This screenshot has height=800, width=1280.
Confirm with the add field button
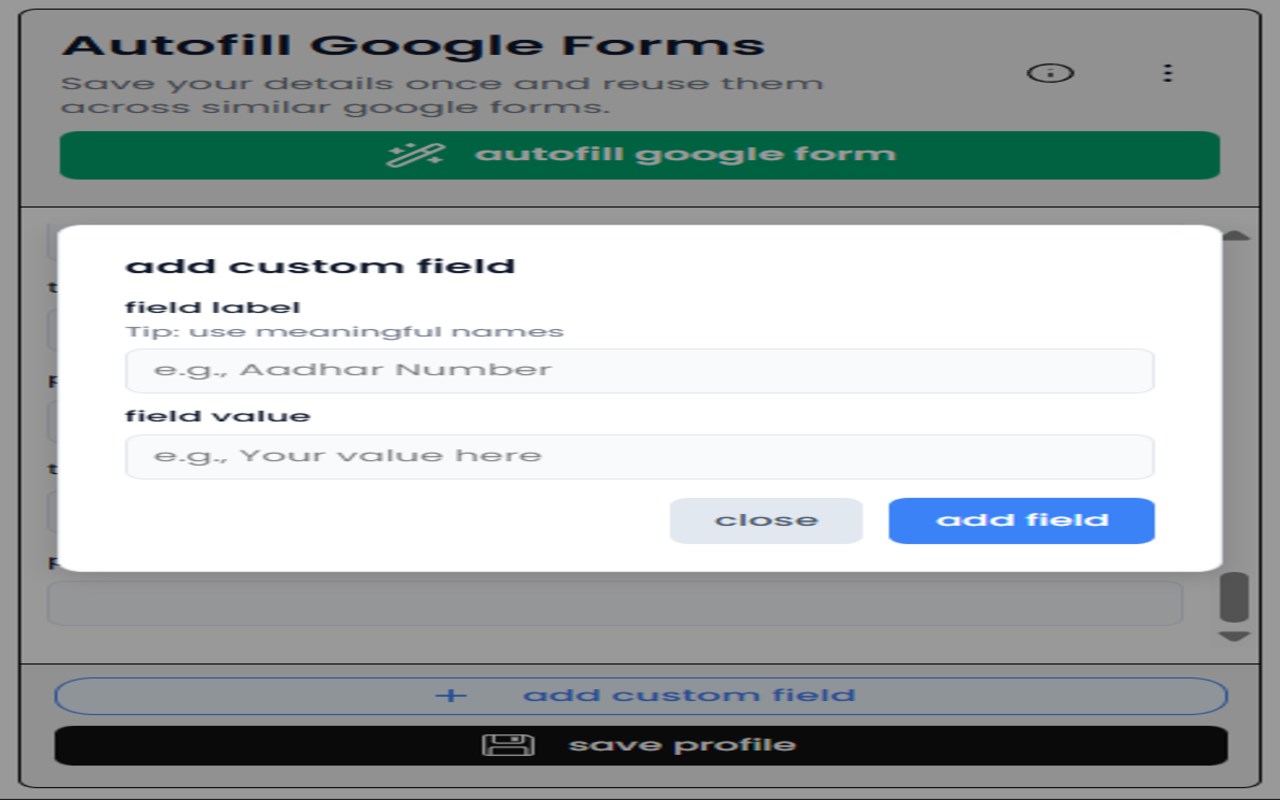pos(1021,521)
